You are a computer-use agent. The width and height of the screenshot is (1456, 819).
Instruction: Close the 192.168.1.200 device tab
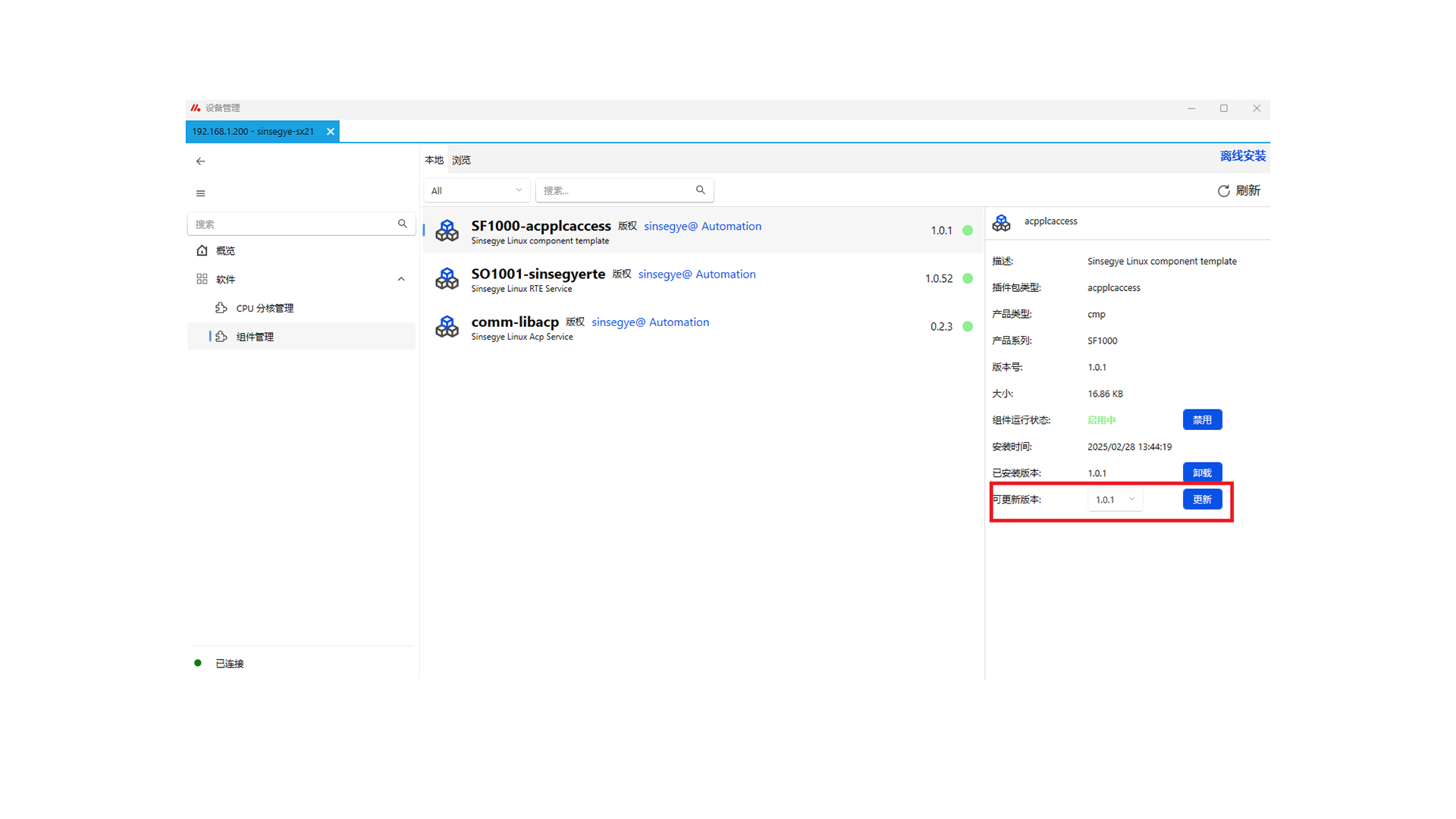point(331,131)
